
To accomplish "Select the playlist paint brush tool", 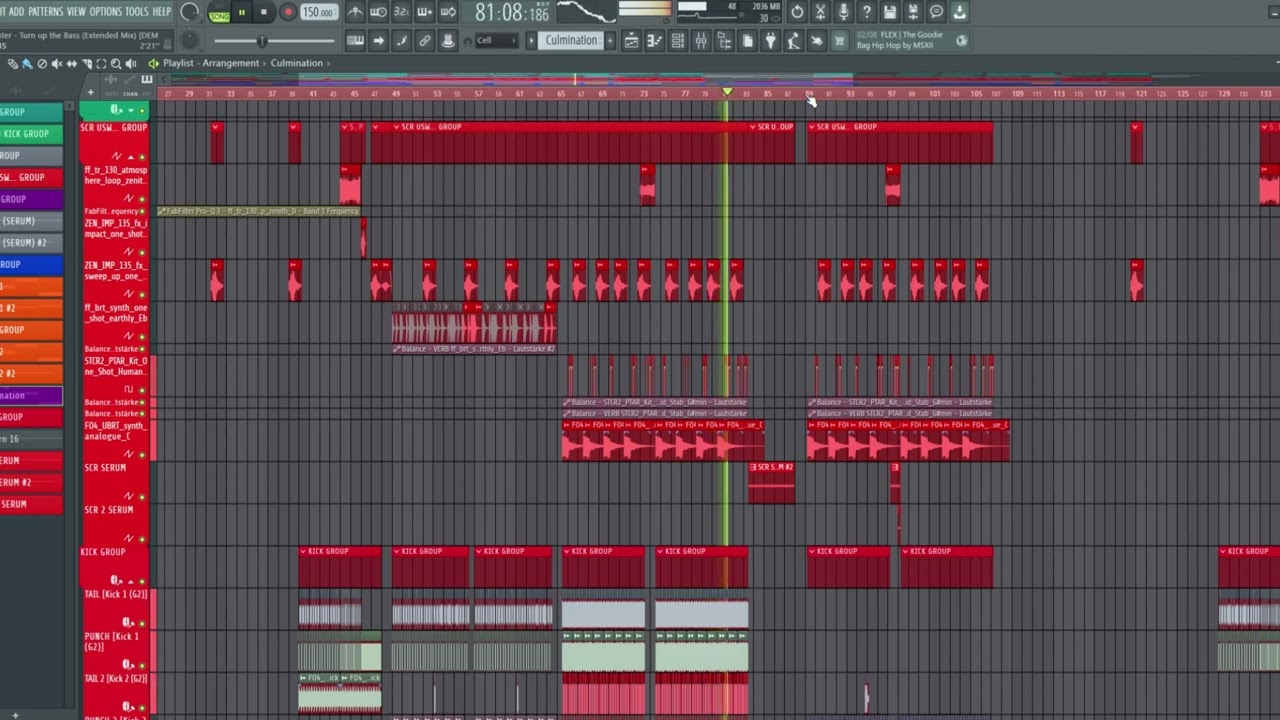I will pos(27,63).
